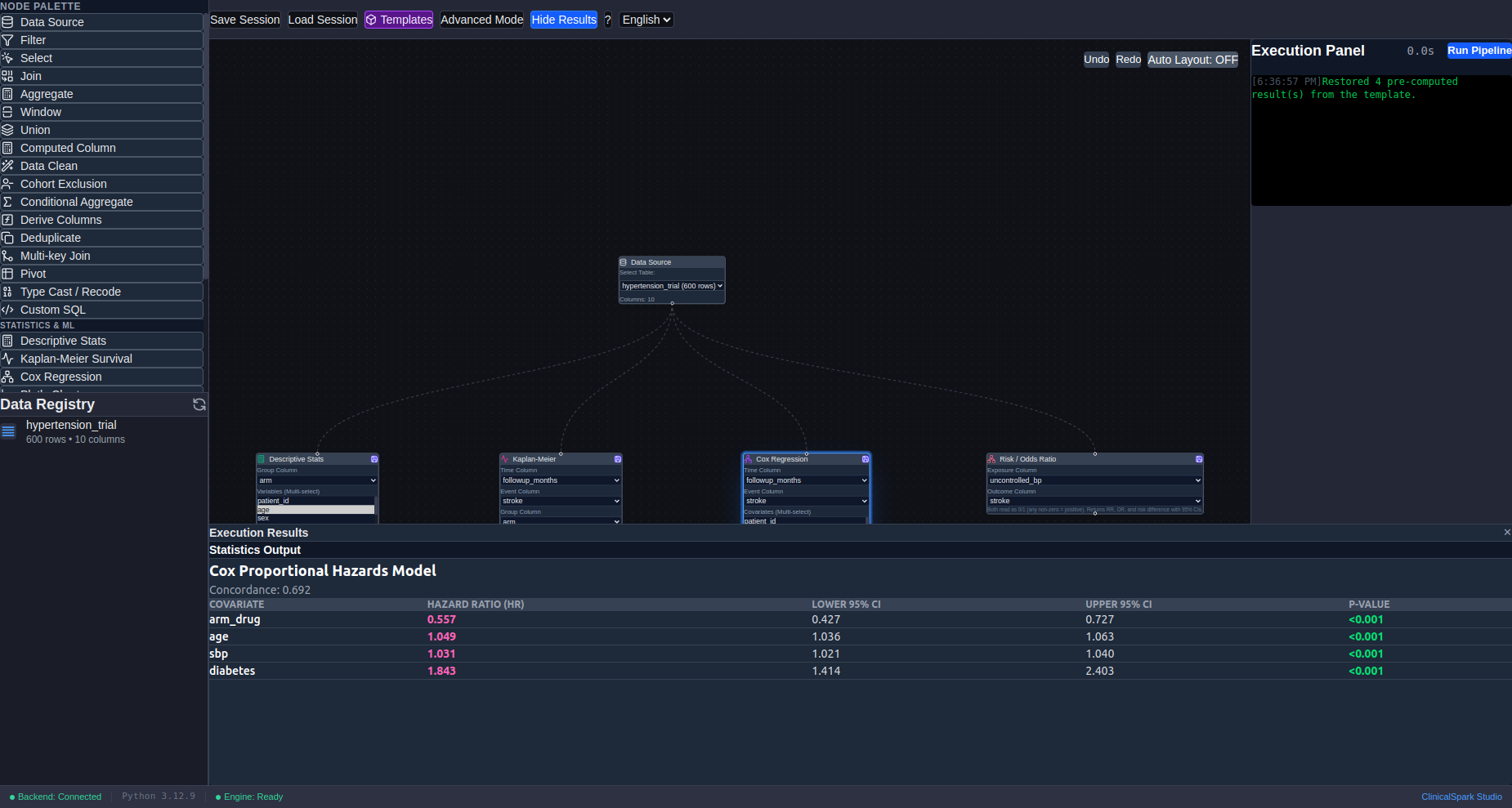
Task: Open Risk / Odds Ratio outcome column dropdown
Action: 1095,501
